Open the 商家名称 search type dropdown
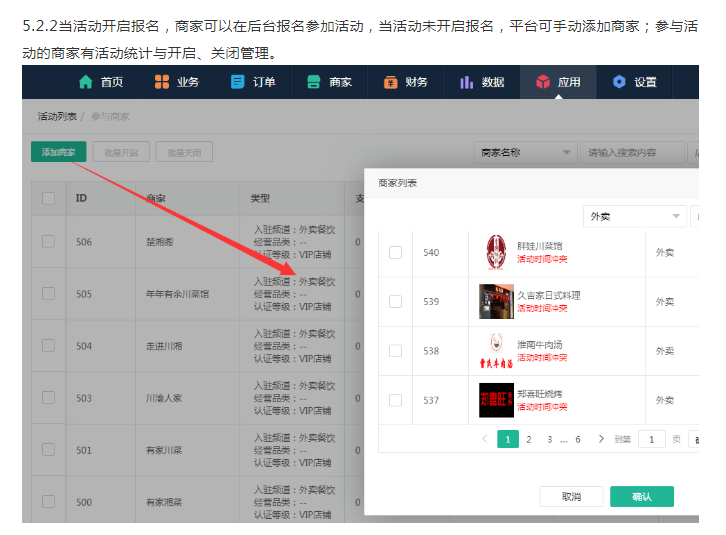The width and height of the screenshot is (726, 535). [x=525, y=153]
